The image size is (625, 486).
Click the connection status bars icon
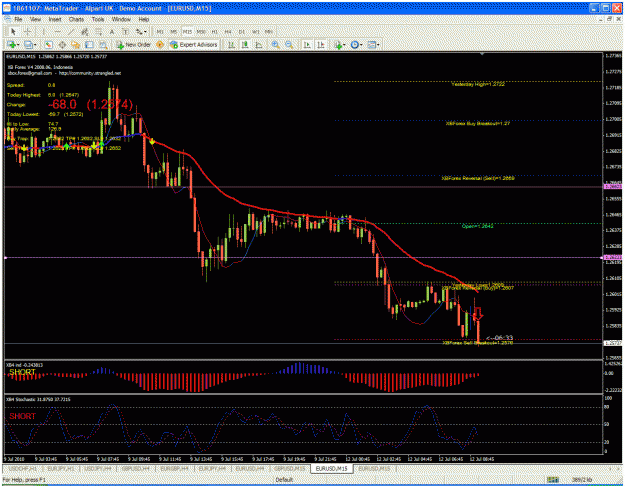tap(552, 480)
